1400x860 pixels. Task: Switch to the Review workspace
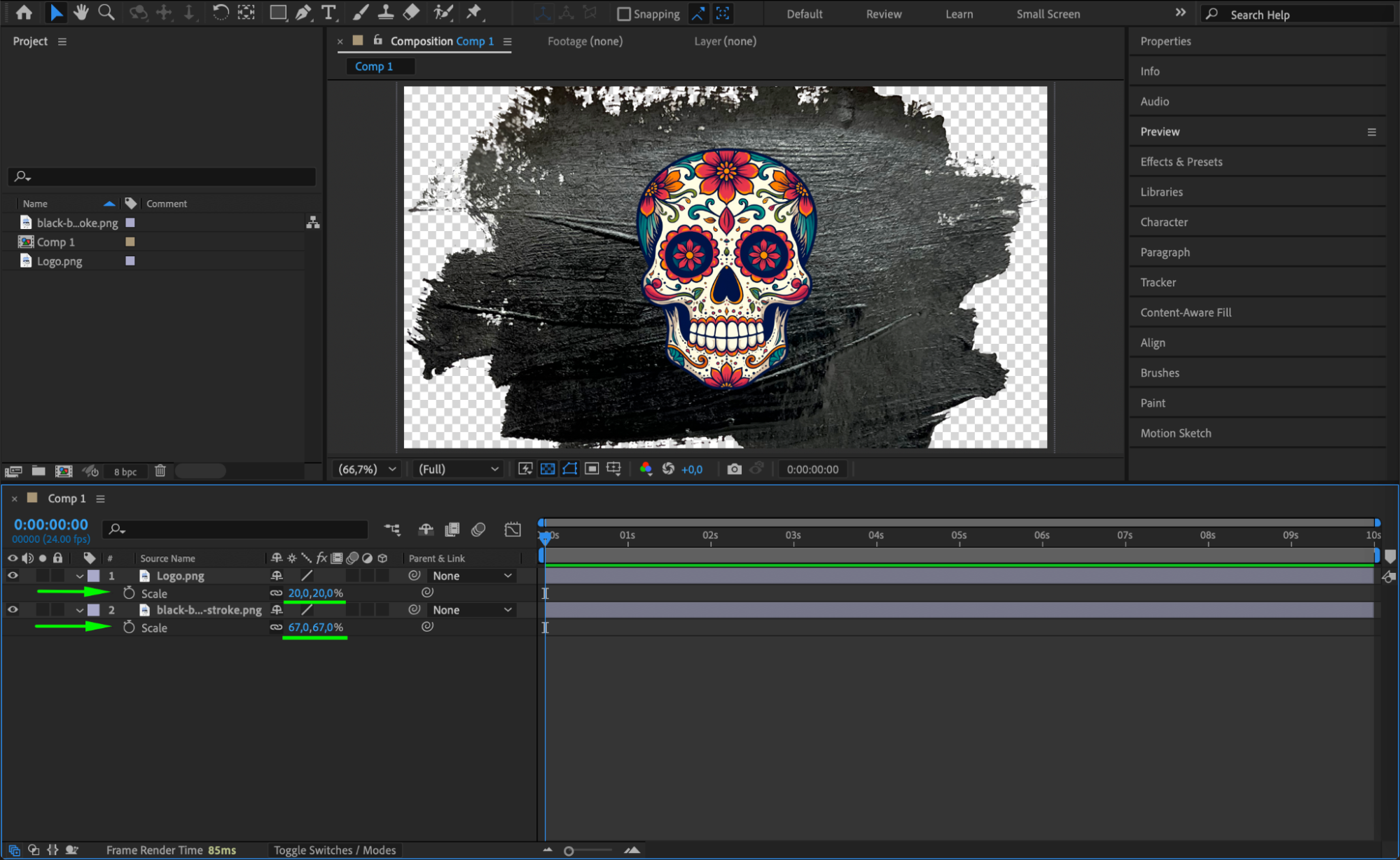point(883,14)
